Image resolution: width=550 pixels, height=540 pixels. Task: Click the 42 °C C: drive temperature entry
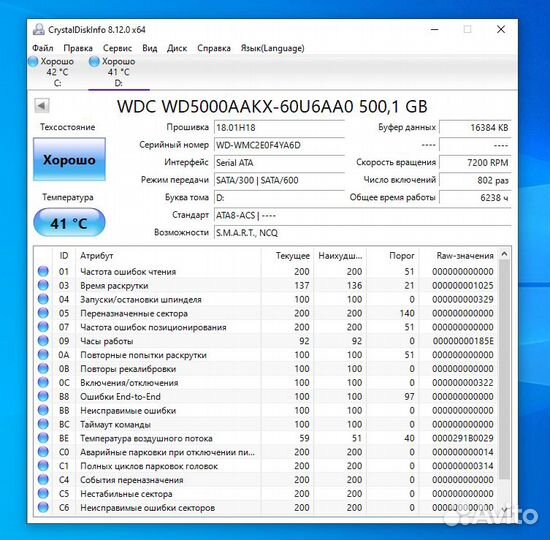pos(57,72)
